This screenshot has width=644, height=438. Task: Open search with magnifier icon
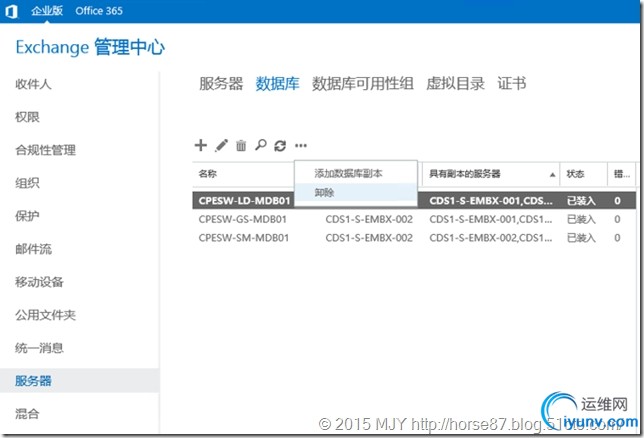point(260,145)
